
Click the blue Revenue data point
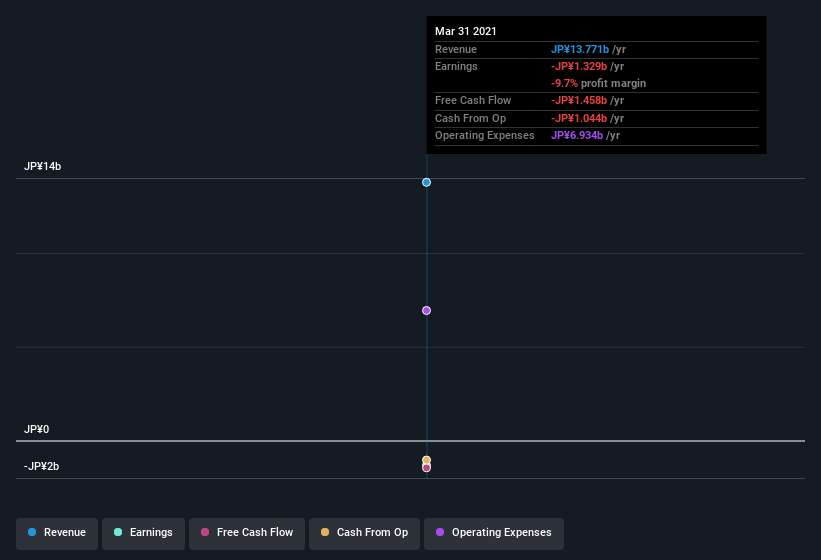pyautogui.click(x=426, y=182)
